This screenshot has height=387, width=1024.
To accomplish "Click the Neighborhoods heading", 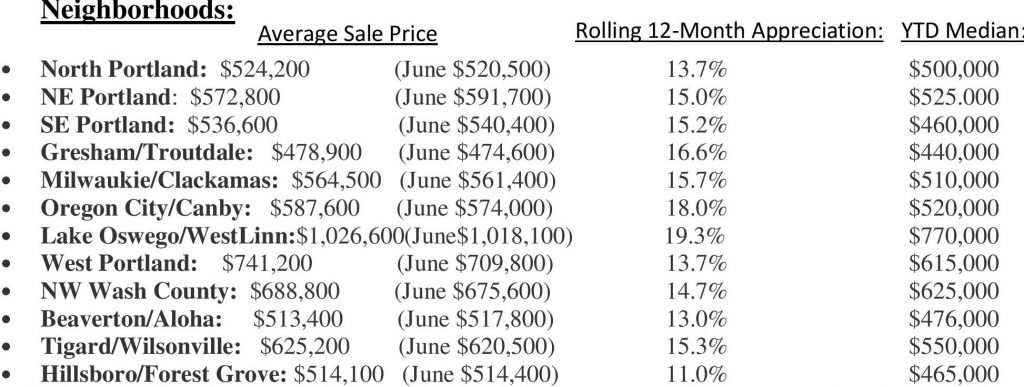I will [137, 10].
